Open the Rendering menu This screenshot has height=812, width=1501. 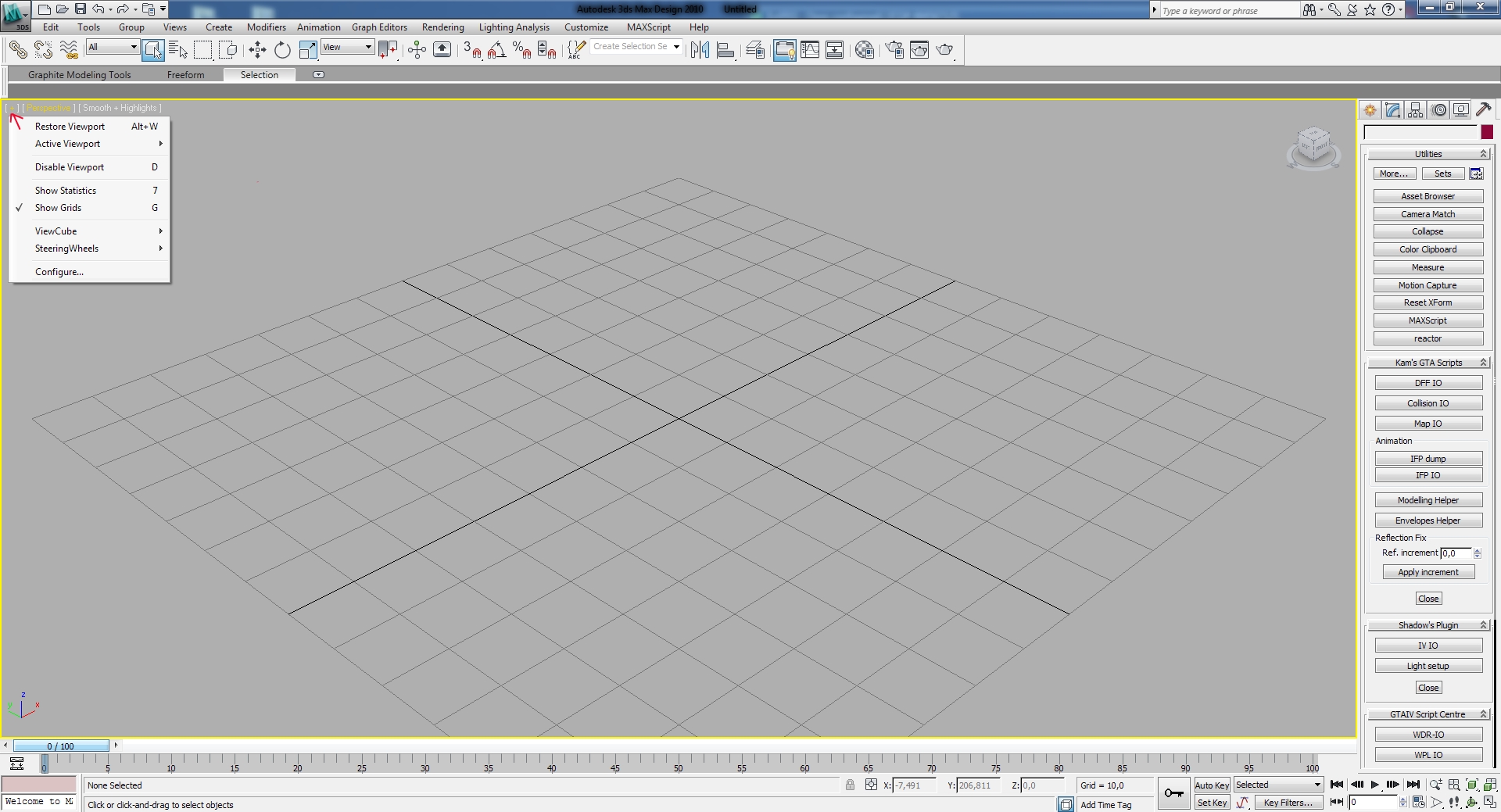tap(442, 27)
